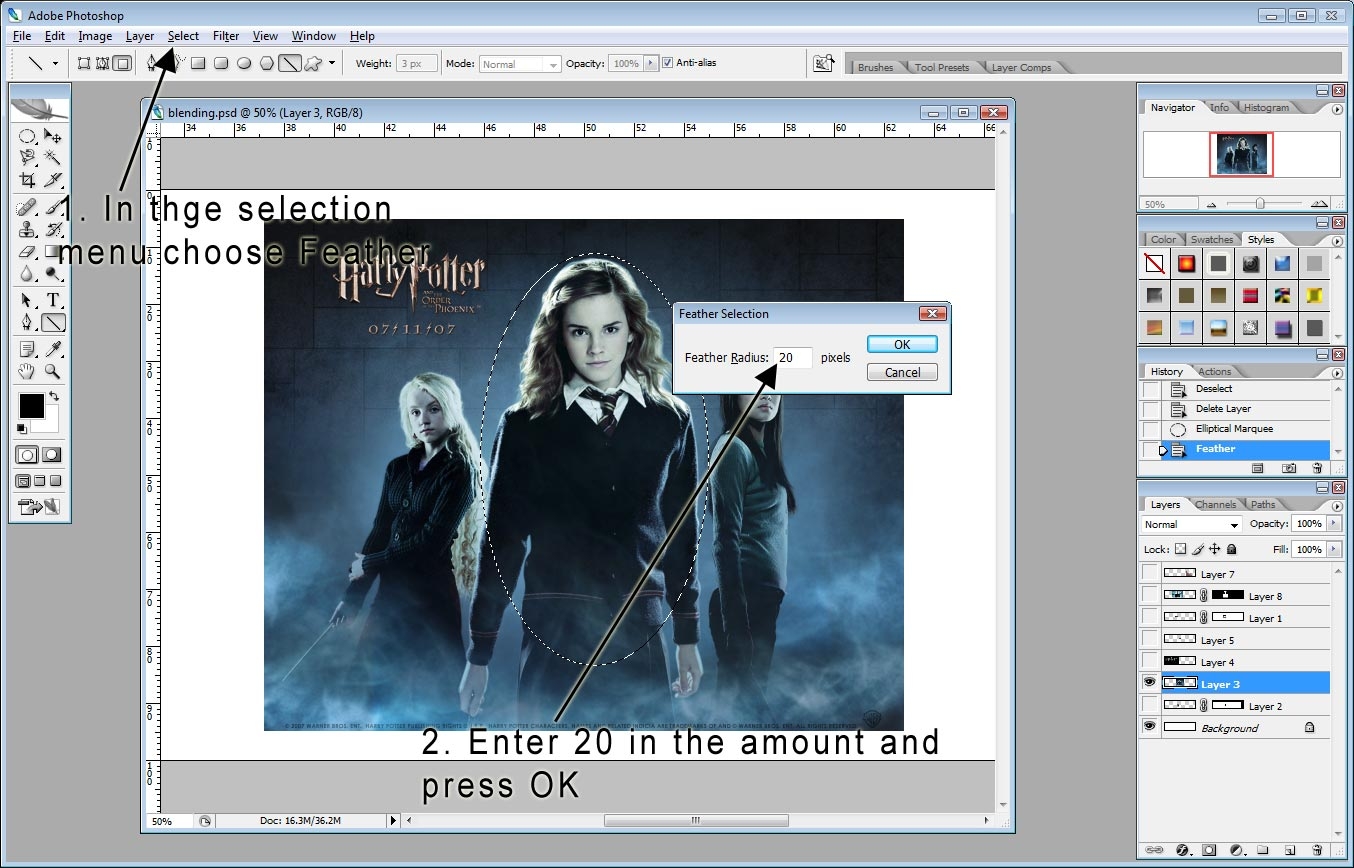Switch to the Channels tab
The image size is (1354, 868).
(x=1215, y=504)
